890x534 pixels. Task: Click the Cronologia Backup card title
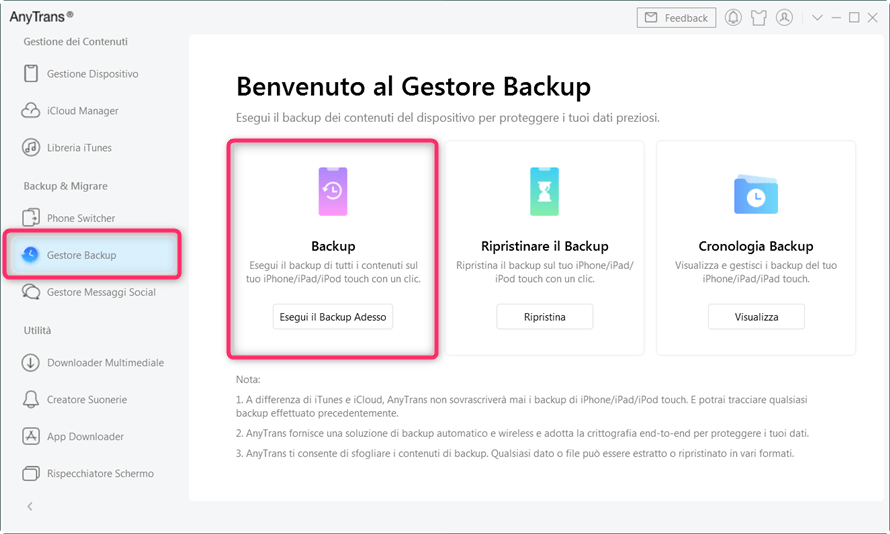(756, 246)
